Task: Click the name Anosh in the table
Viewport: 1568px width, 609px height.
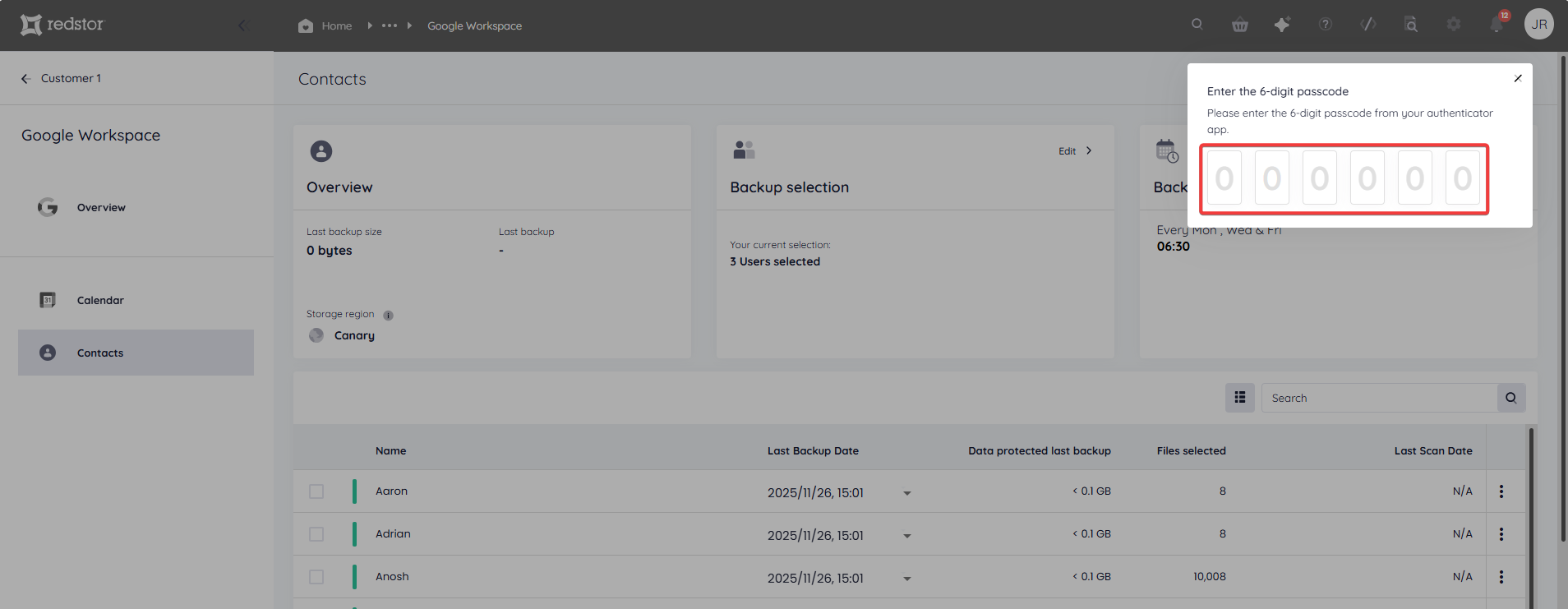Action: (x=392, y=576)
